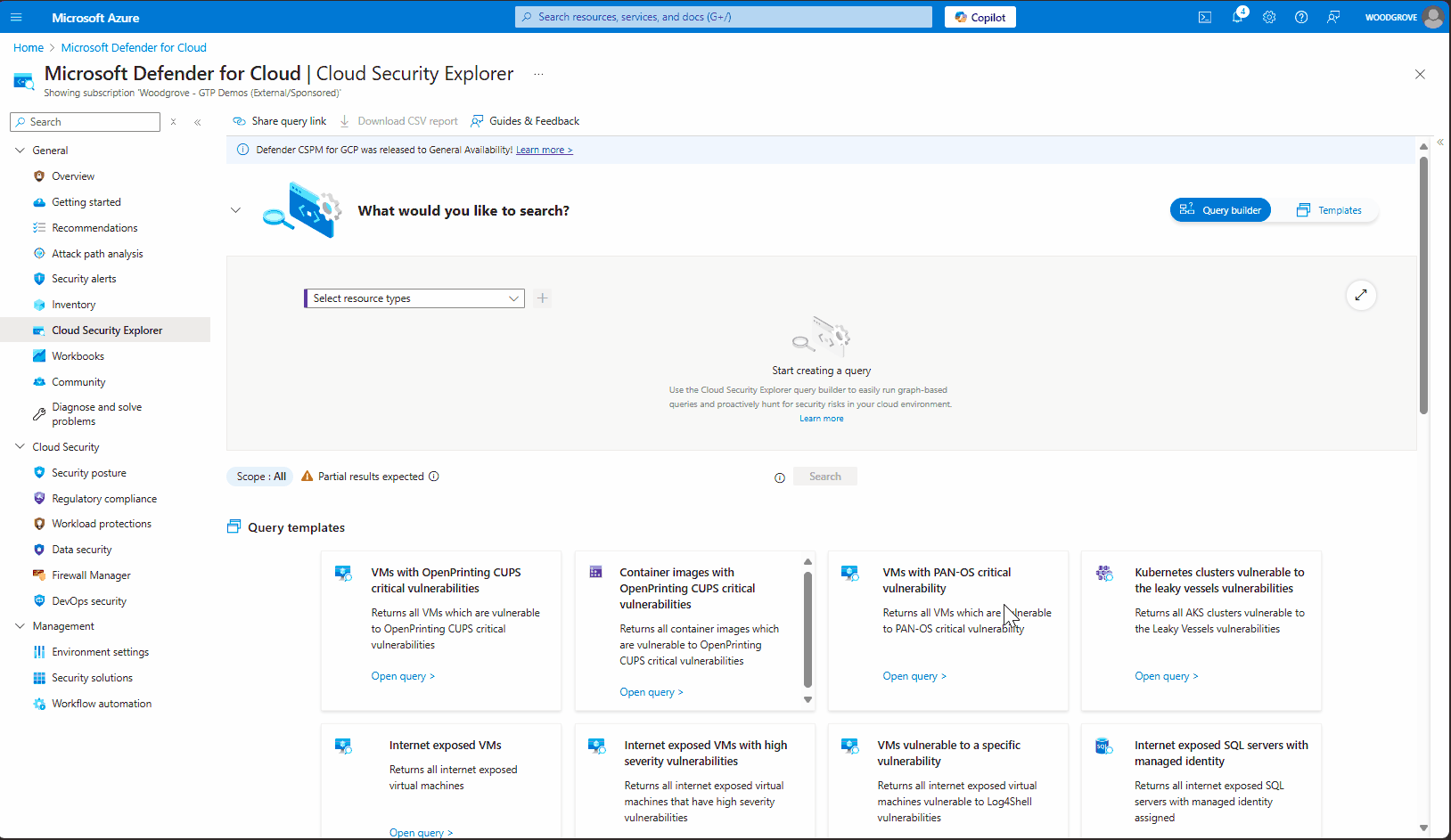Open query for Container images with OpenPrinting CUPS
Image resolution: width=1451 pixels, height=840 pixels.
[652, 692]
